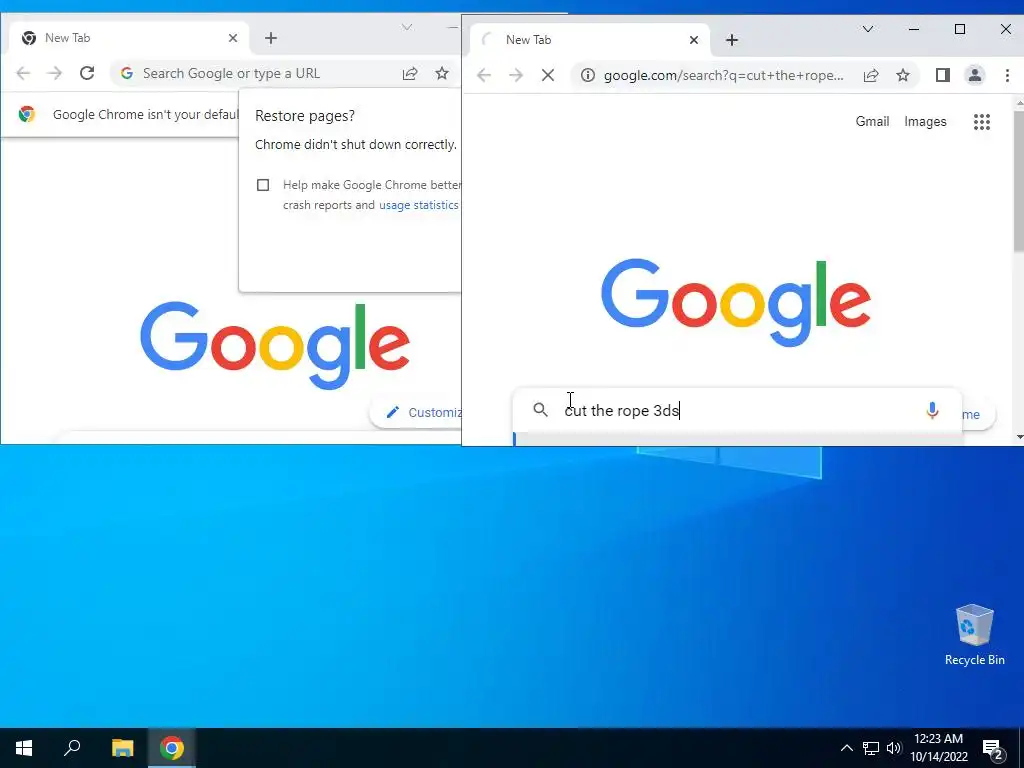Click right window URL bar google.com/search
This screenshot has height=768, width=1024.
724,75
